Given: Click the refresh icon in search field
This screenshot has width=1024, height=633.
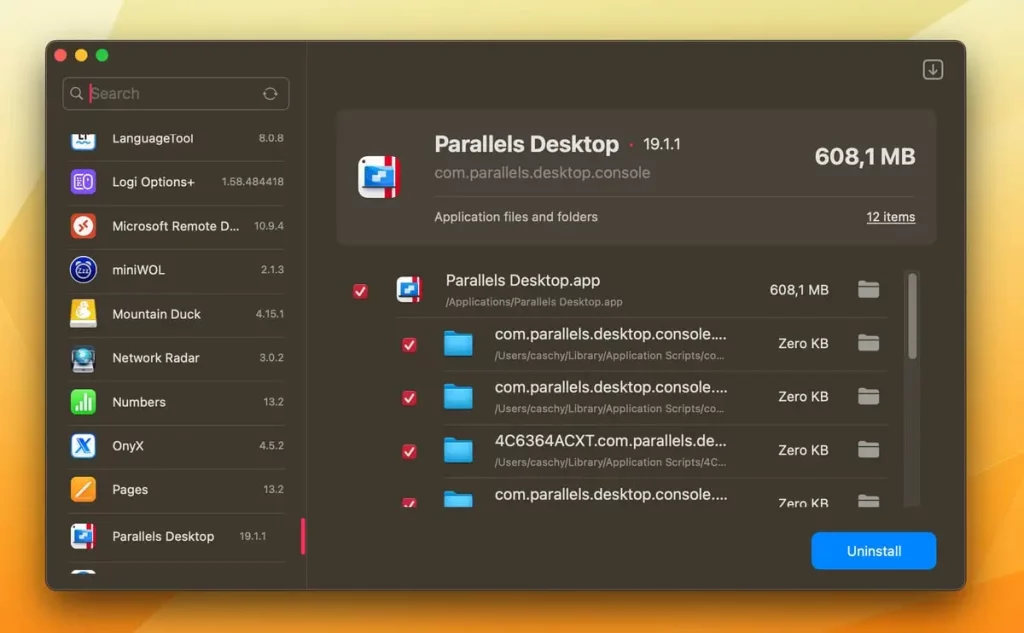Looking at the screenshot, I should click(270, 94).
